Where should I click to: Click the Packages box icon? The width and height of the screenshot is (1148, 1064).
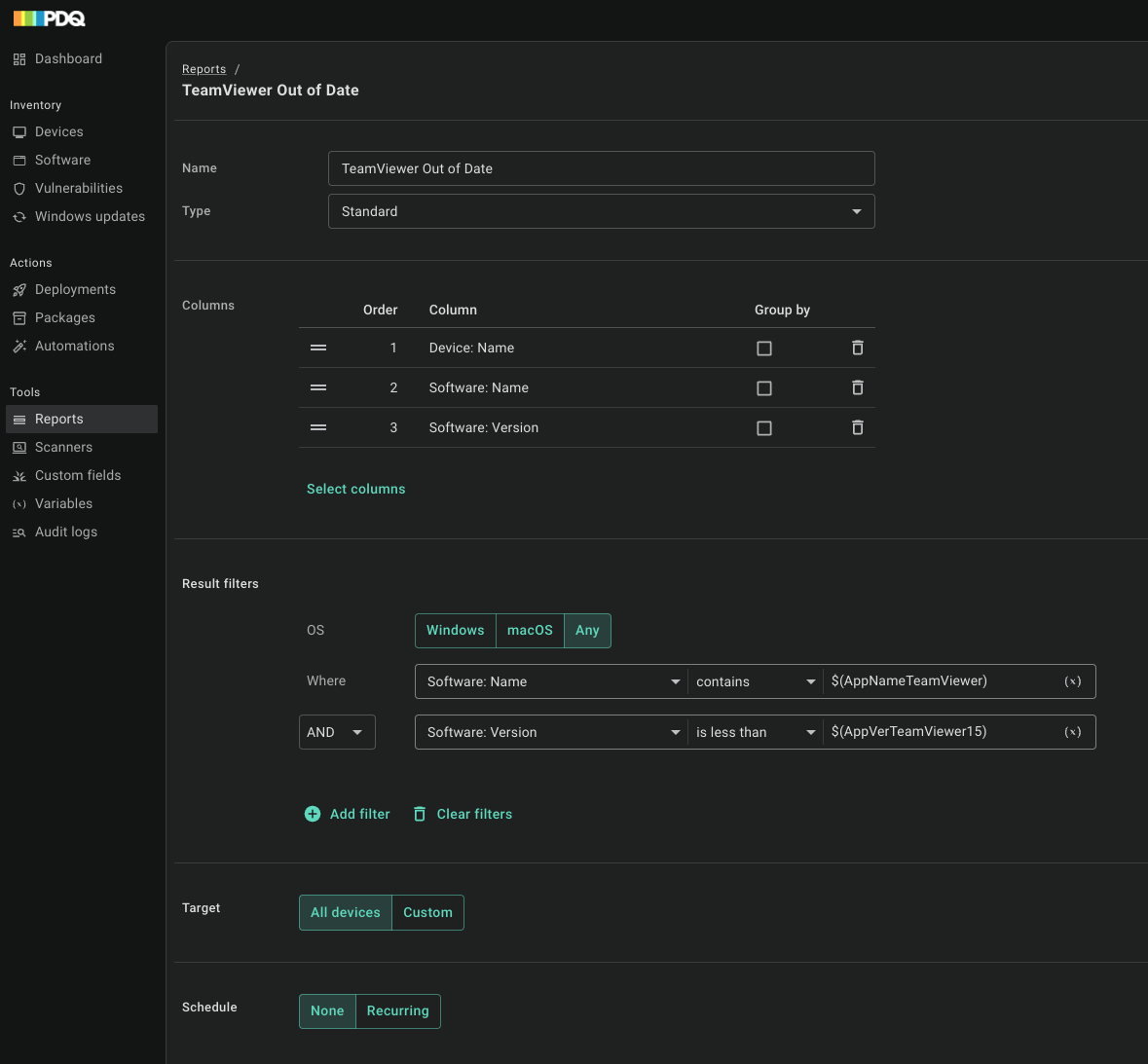tap(19, 318)
